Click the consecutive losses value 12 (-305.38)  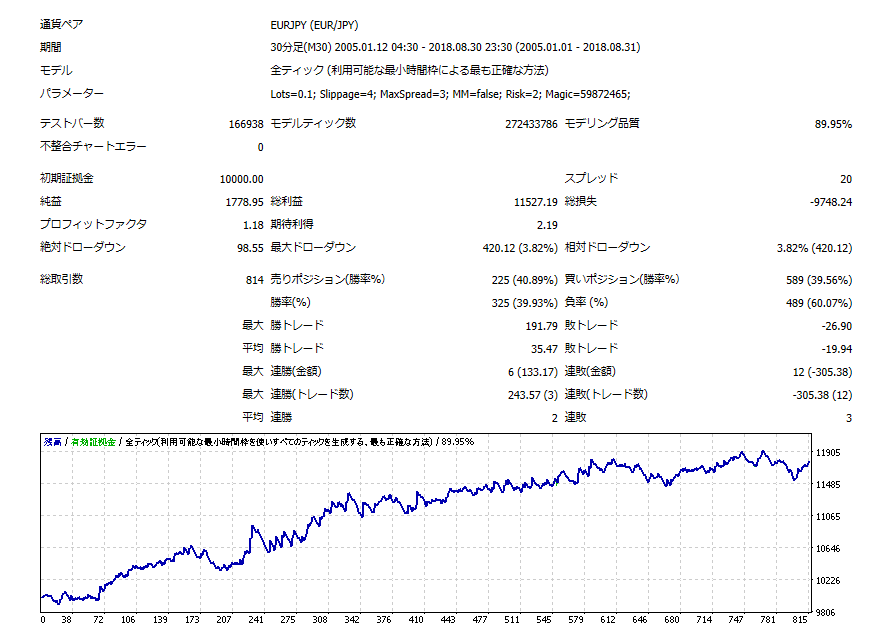tap(822, 372)
